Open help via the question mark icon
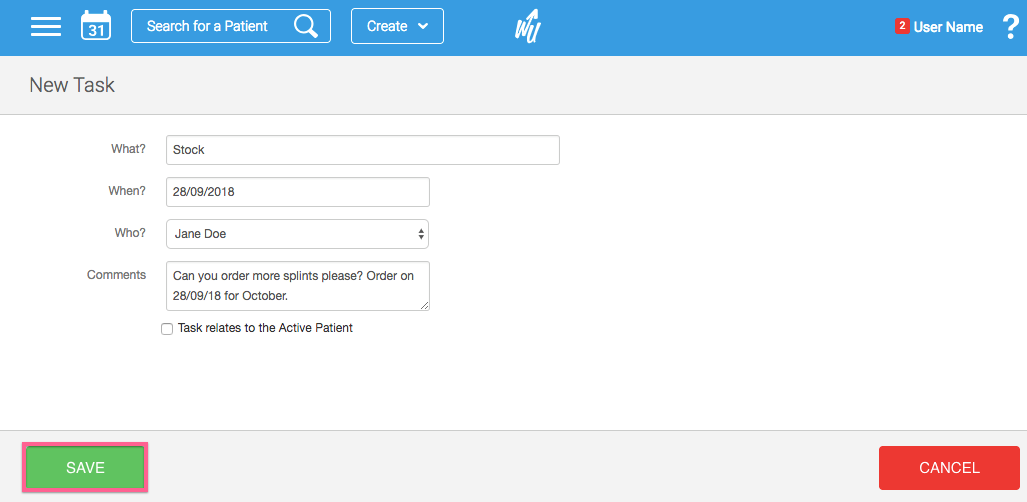The image size is (1027, 502). tap(1011, 27)
